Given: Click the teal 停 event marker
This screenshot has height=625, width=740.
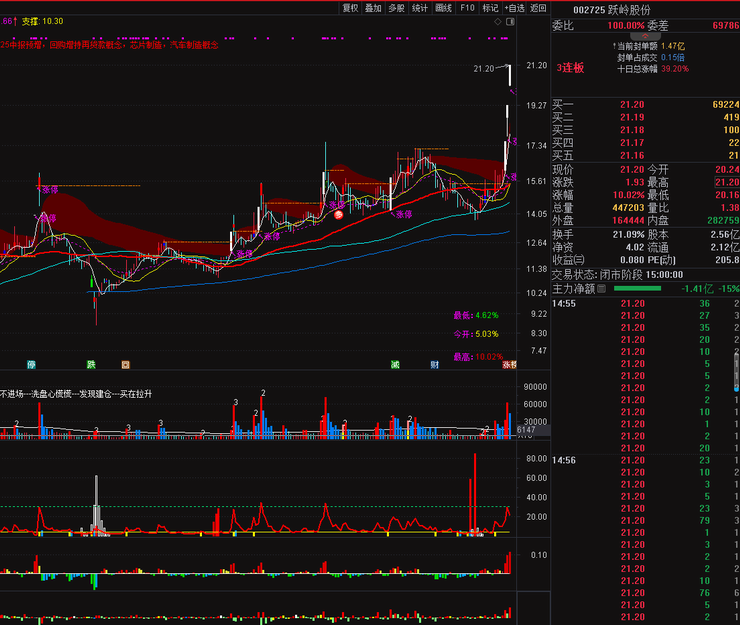Looking at the screenshot, I should point(31,365).
